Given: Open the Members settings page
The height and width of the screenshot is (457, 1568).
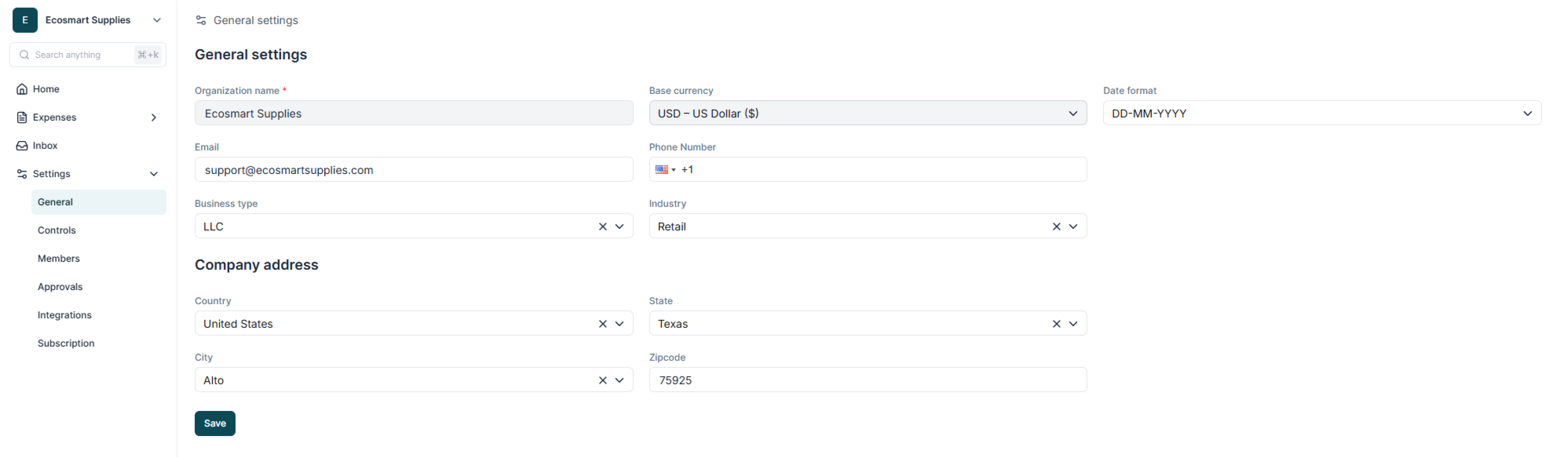Looking at the screenshot, I should pos(58,259).
